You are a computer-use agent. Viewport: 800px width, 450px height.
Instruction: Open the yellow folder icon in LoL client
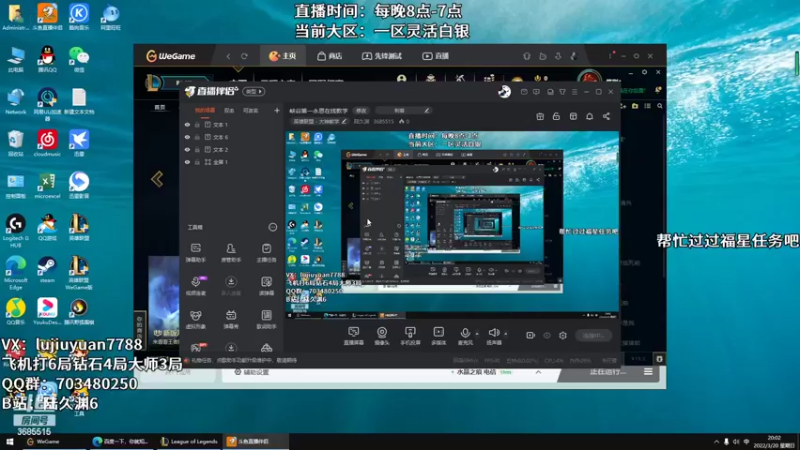(x=635, y=106)
